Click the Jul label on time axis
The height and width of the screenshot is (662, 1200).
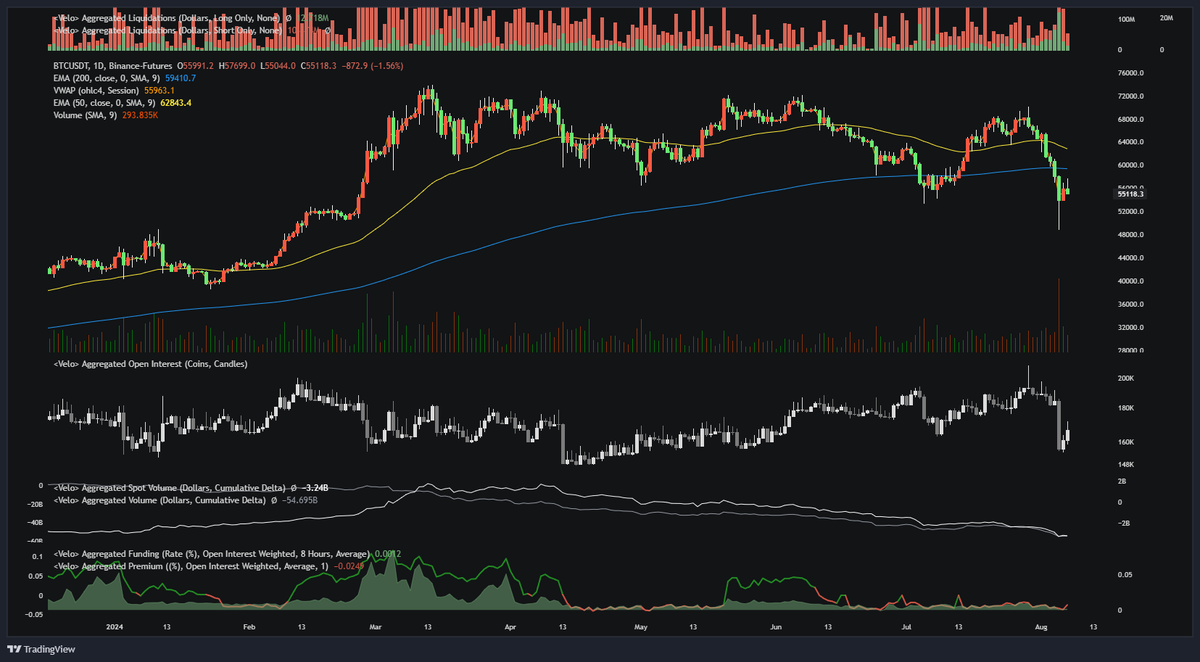tap(907, 629)
